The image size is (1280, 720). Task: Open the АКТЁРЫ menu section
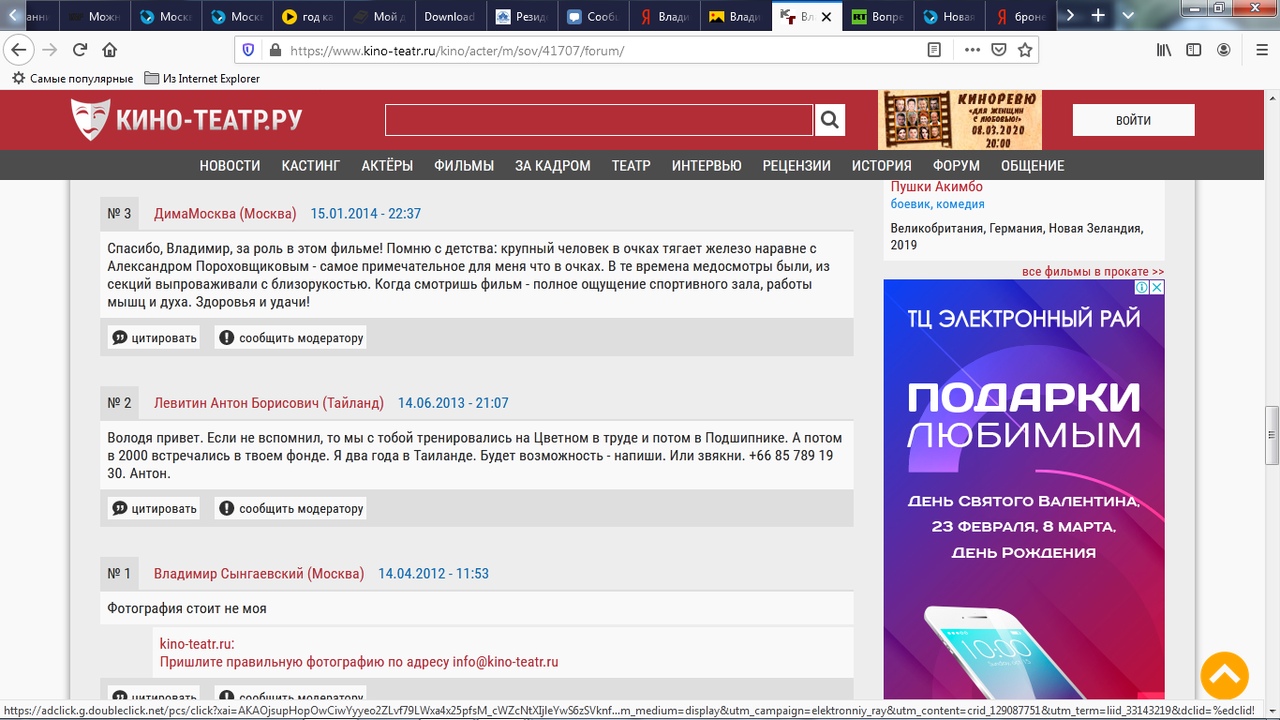pyautogui.click(x=387, y=166)
